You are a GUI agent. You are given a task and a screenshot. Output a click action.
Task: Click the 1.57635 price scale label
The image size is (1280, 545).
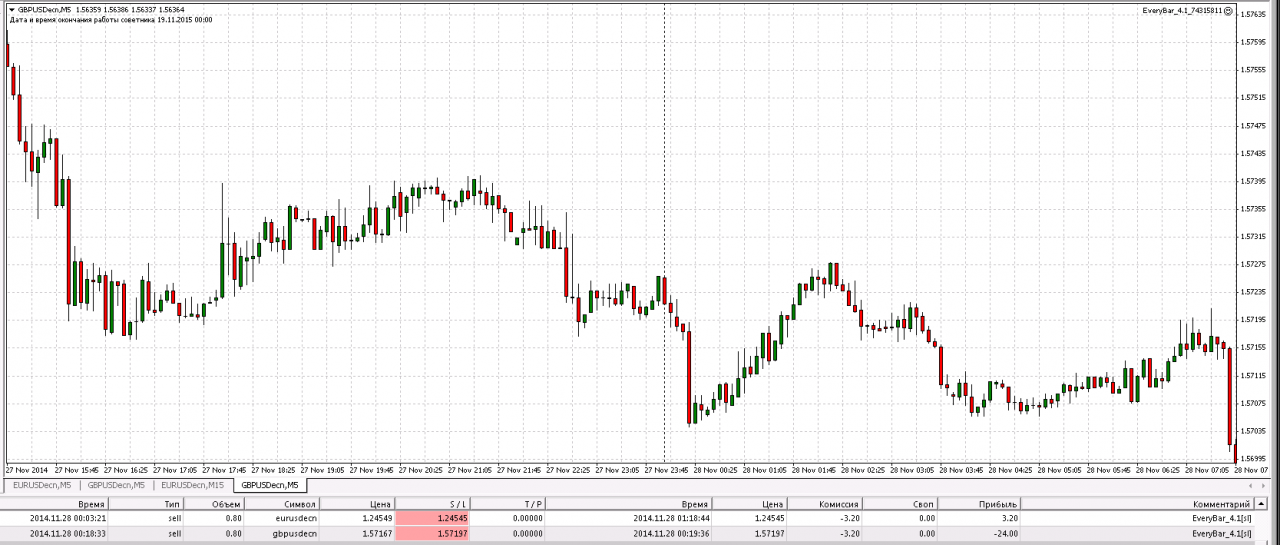click(x=1253, y=14)
